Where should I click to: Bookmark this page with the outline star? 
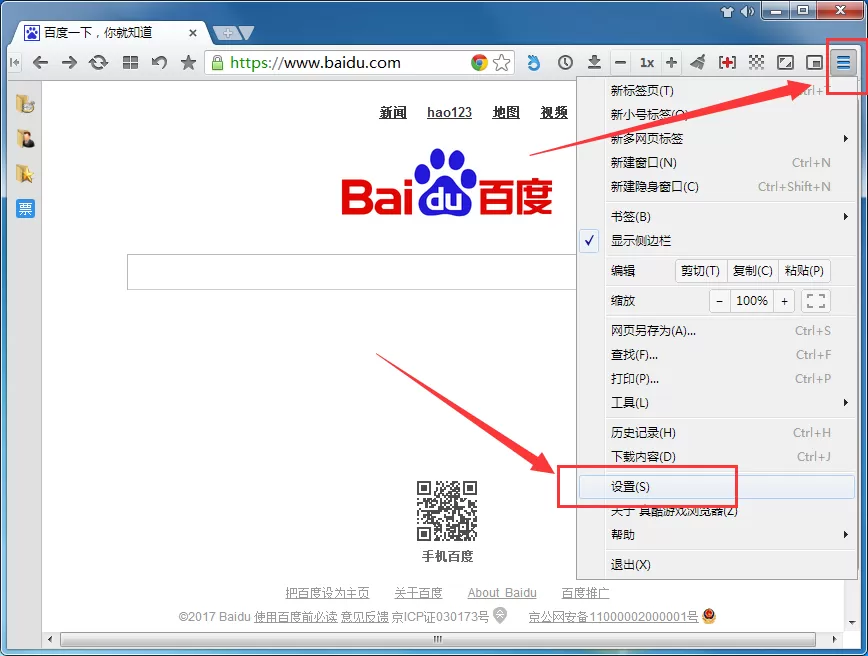pyautogui.click(x=502, y=63)
